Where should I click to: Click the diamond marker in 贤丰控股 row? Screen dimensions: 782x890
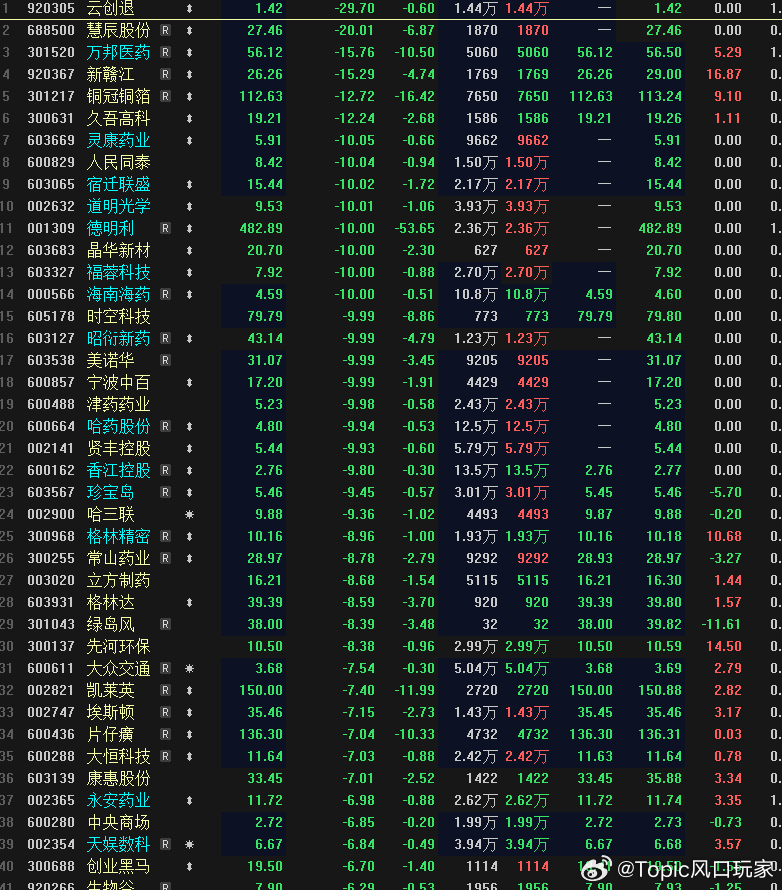pyautogui.click(x=190, y=449)
